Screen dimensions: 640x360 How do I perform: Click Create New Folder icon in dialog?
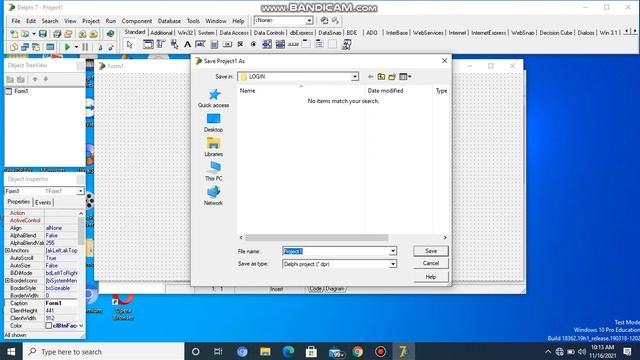pos(392,77)
